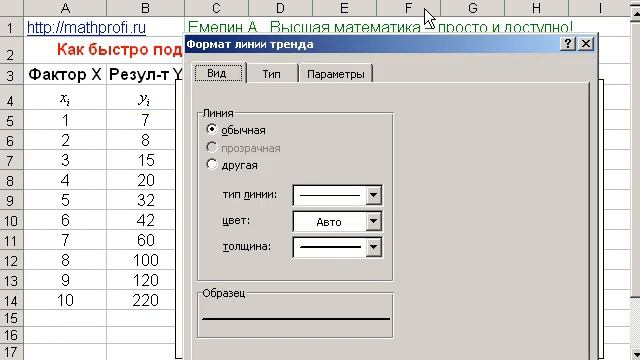Open the толщина line weight dropdown
640x360 pixels.
tap(373, 247)
